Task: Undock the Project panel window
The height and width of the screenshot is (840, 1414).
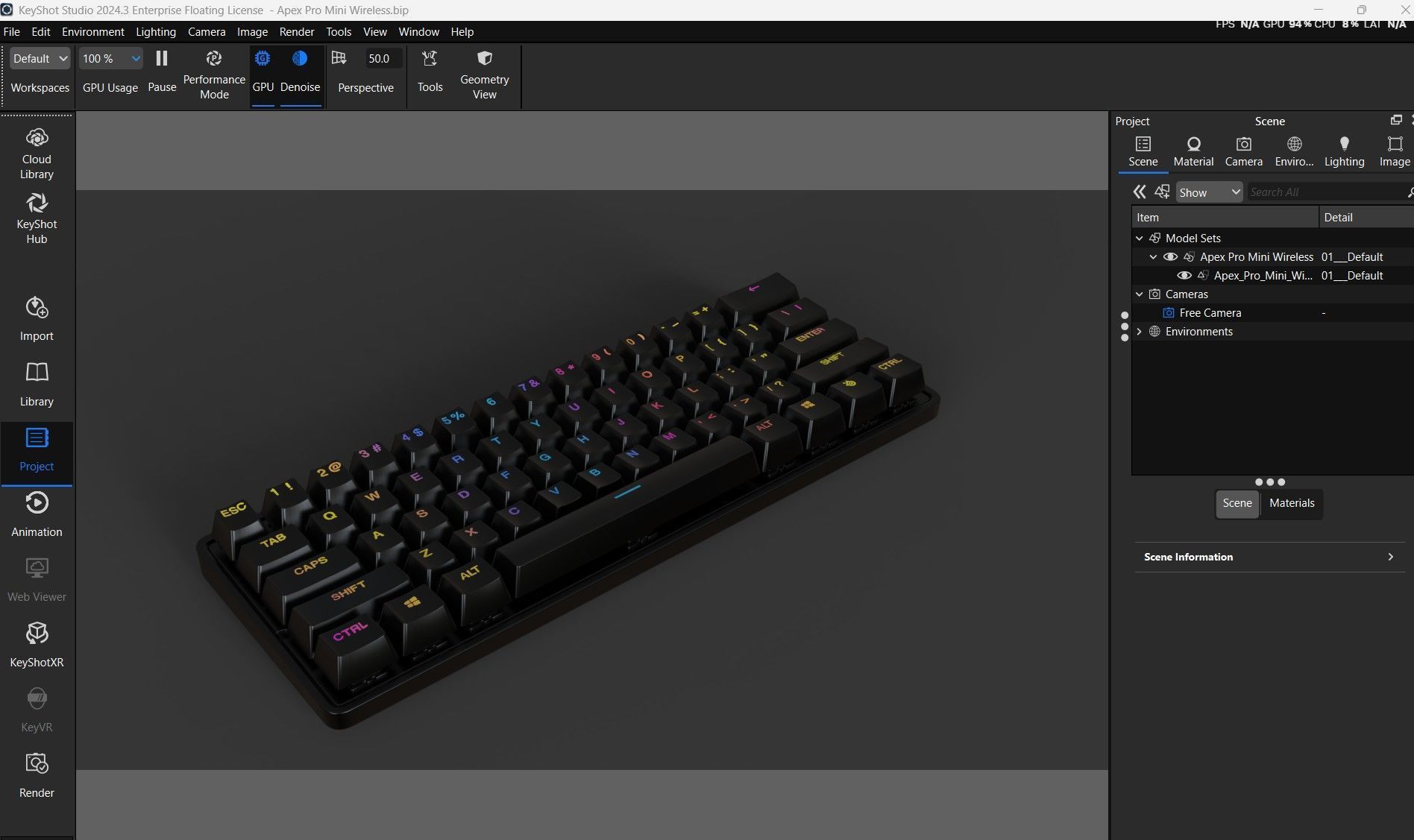Action: pos(1396,120)
